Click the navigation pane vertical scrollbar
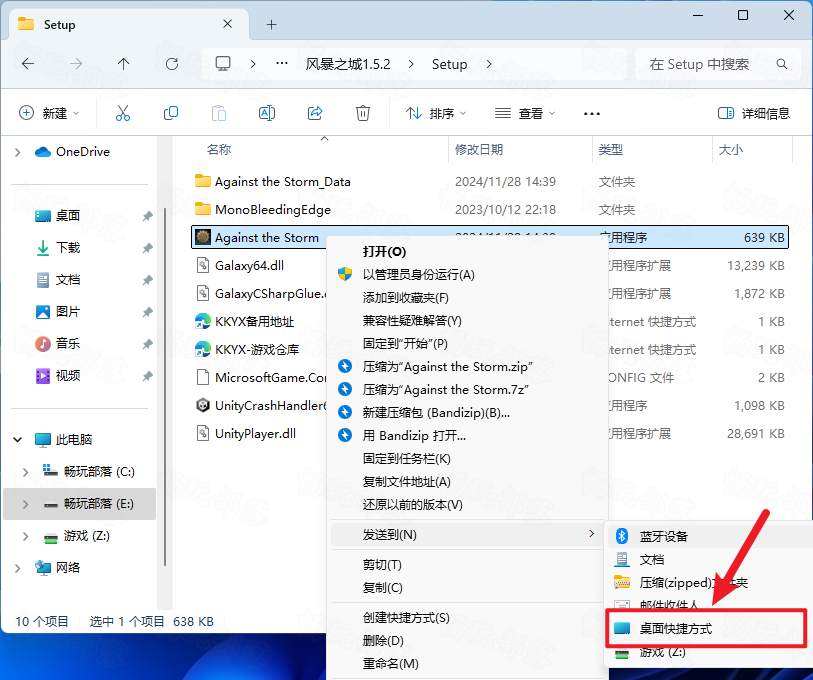The height and width of the screenshot is (680, 813). click(x=165, y=386)
